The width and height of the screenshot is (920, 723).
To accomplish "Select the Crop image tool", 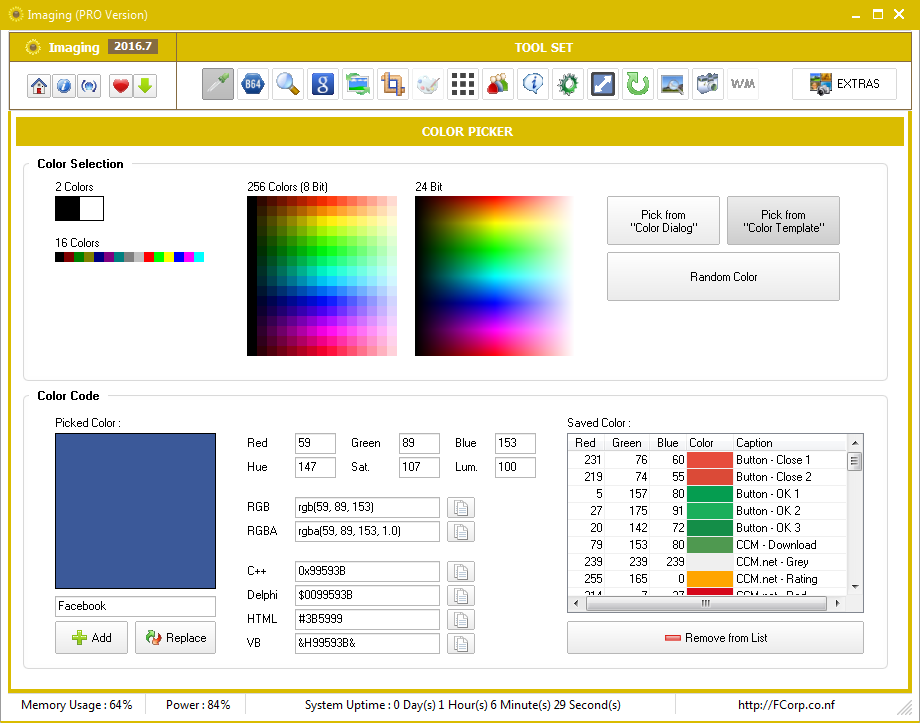I will point(393,84).
